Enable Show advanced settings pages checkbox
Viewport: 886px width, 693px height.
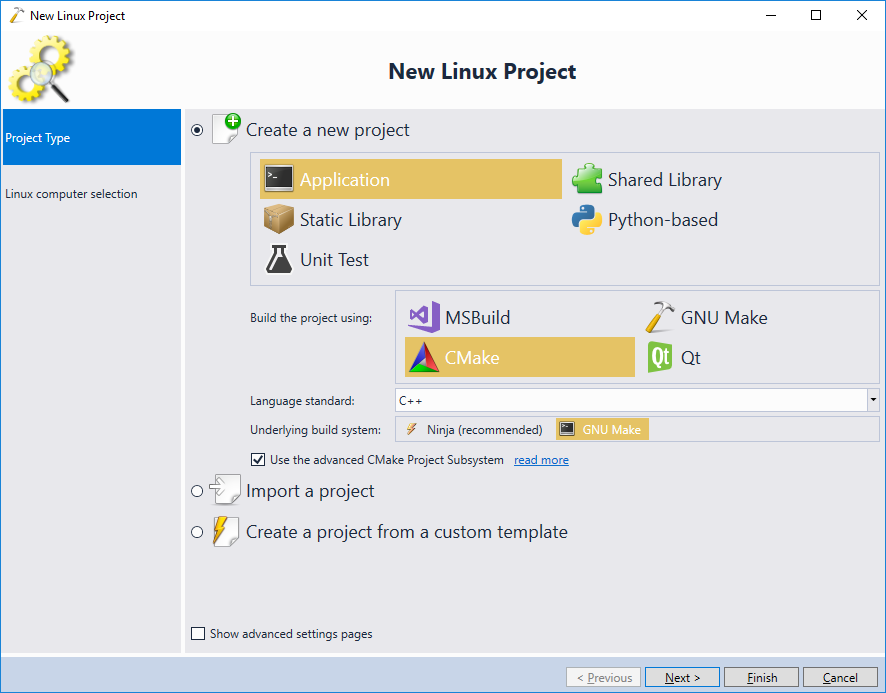coord(198,634)
